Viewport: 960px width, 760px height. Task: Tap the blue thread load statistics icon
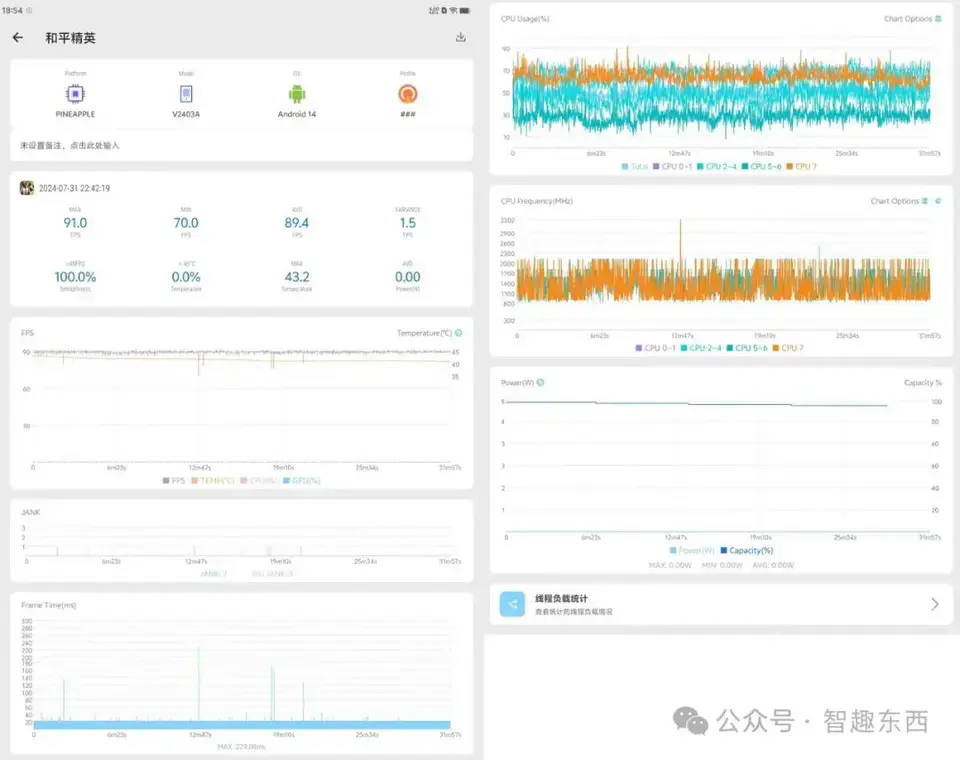[512, 604]
